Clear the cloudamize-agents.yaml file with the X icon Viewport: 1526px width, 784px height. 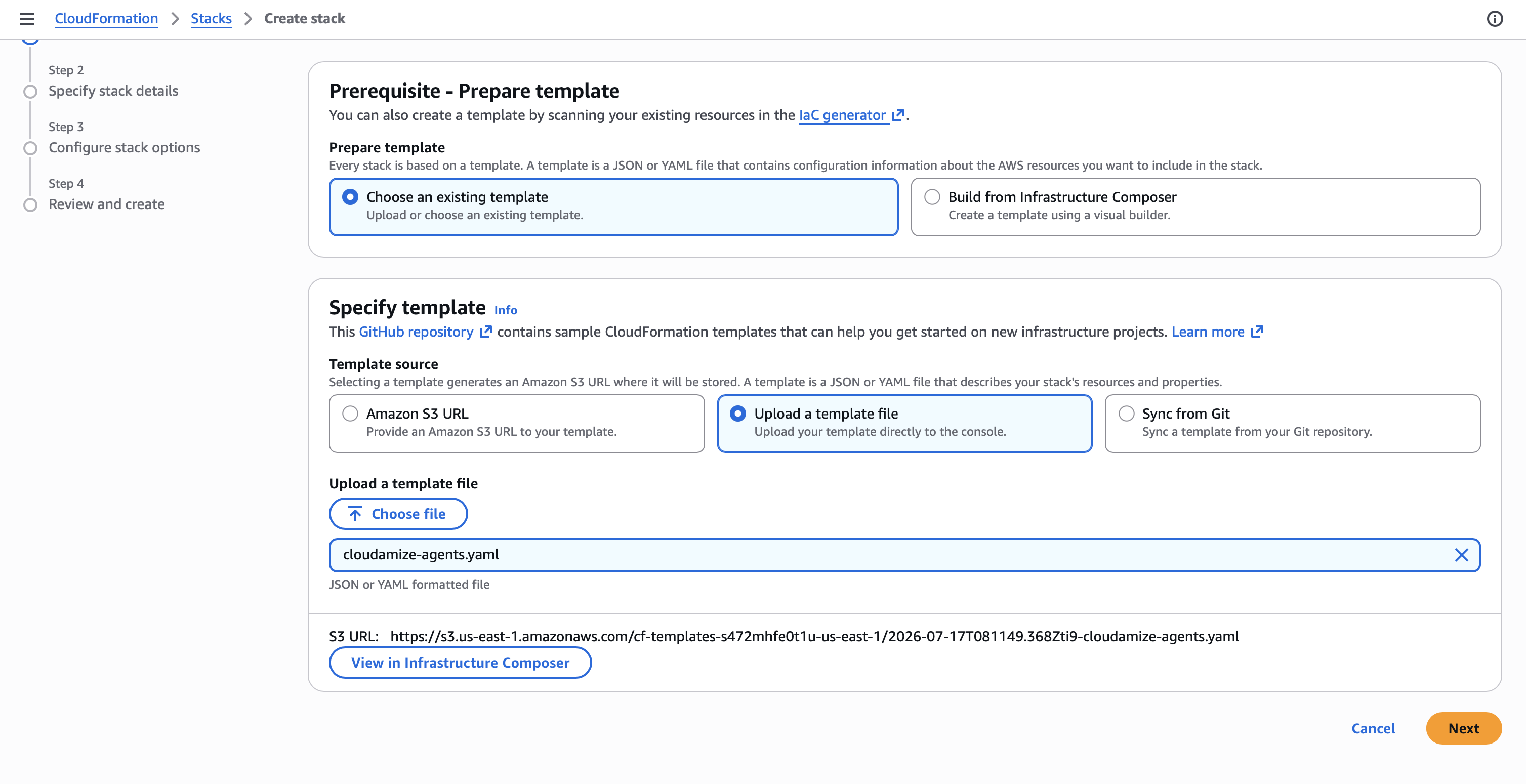tap(1461, 555)
